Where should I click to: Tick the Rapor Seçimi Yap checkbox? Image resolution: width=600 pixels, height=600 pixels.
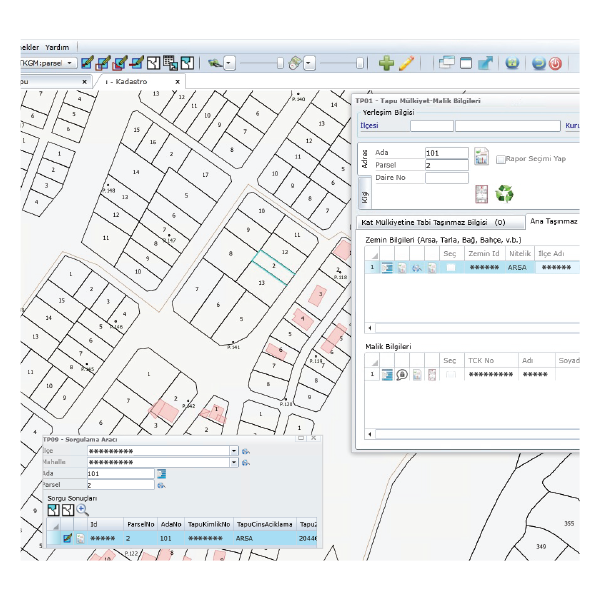[x=500, y=159]
